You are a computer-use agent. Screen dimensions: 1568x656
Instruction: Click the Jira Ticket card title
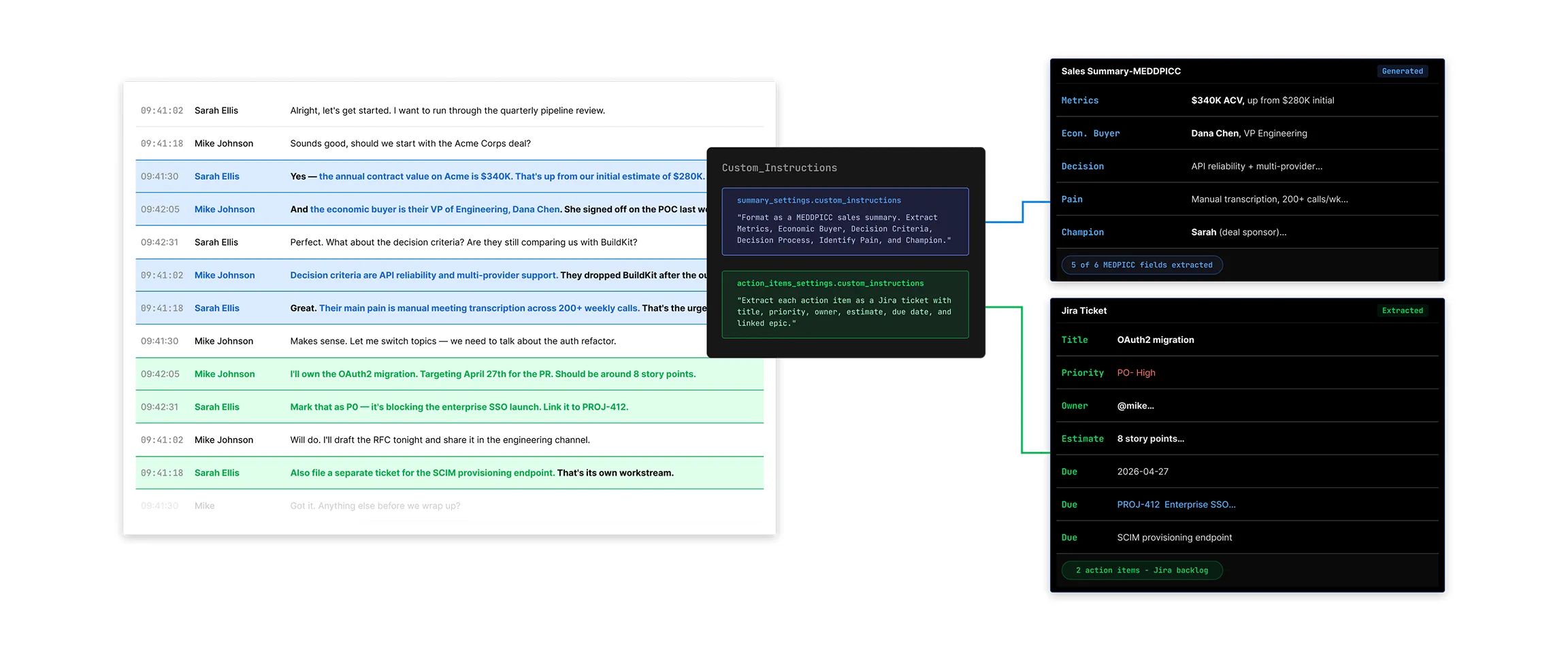(x=1083, y=311)
